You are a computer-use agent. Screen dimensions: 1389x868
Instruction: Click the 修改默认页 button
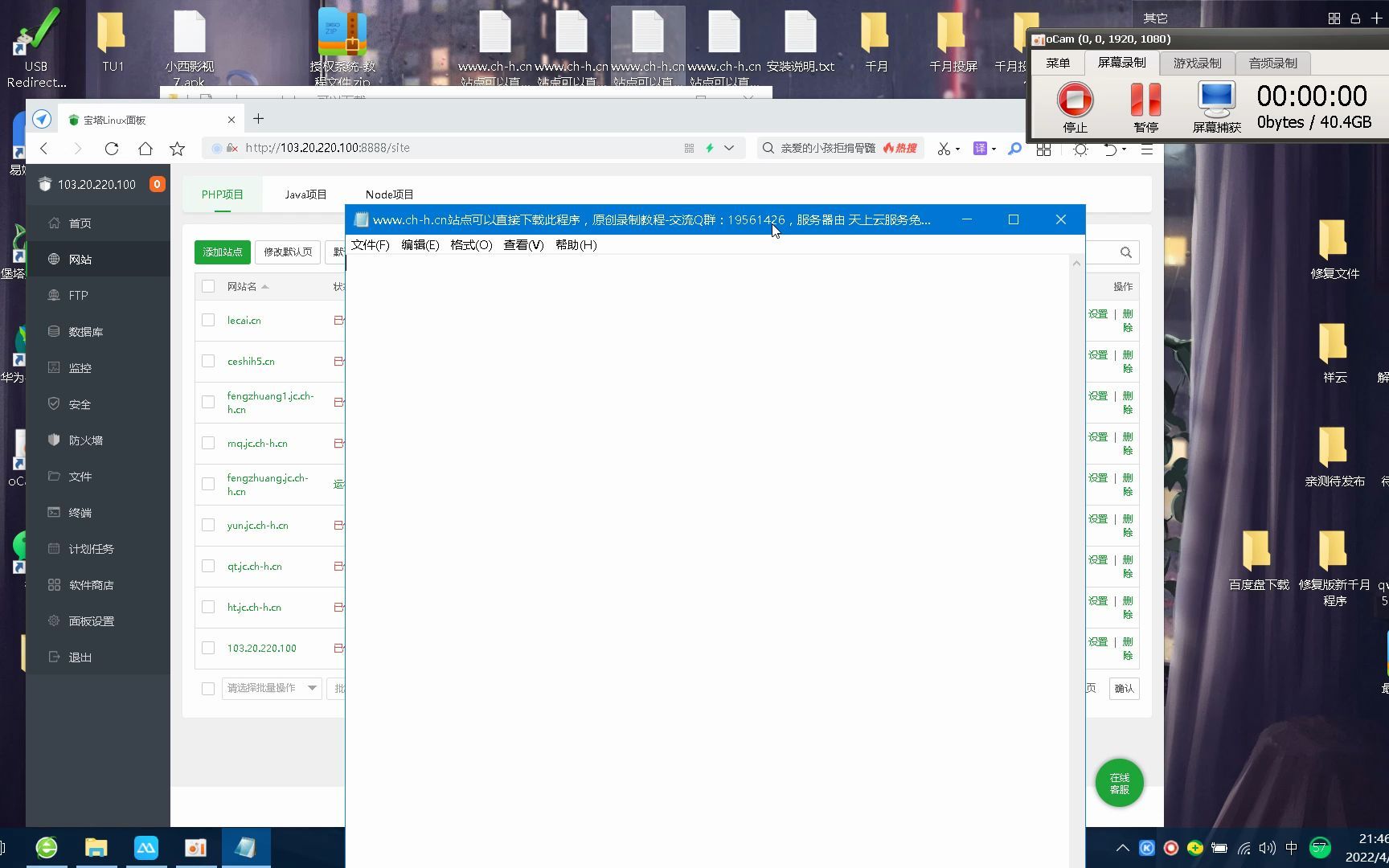288,252
